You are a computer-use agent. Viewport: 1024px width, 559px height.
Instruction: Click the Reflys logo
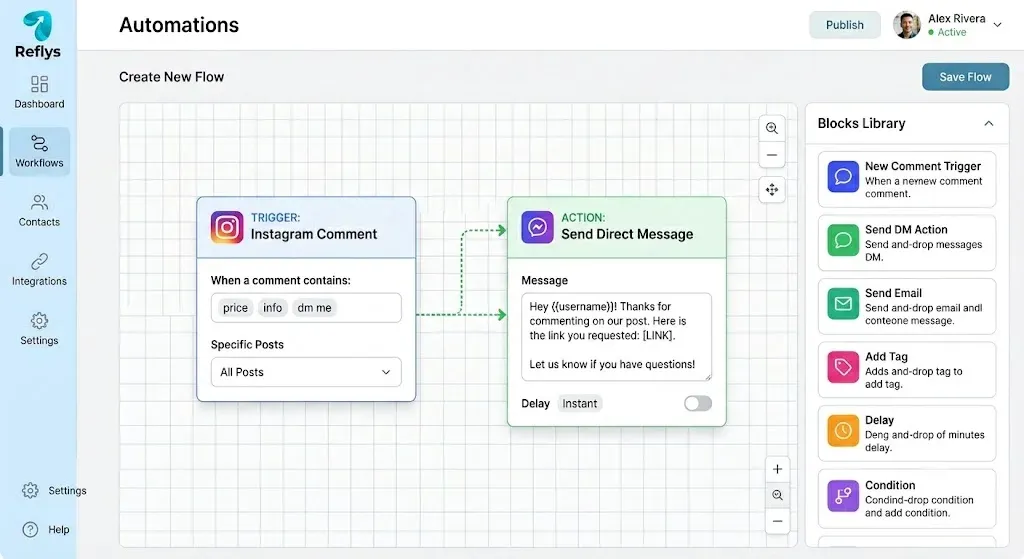(37, 35)
